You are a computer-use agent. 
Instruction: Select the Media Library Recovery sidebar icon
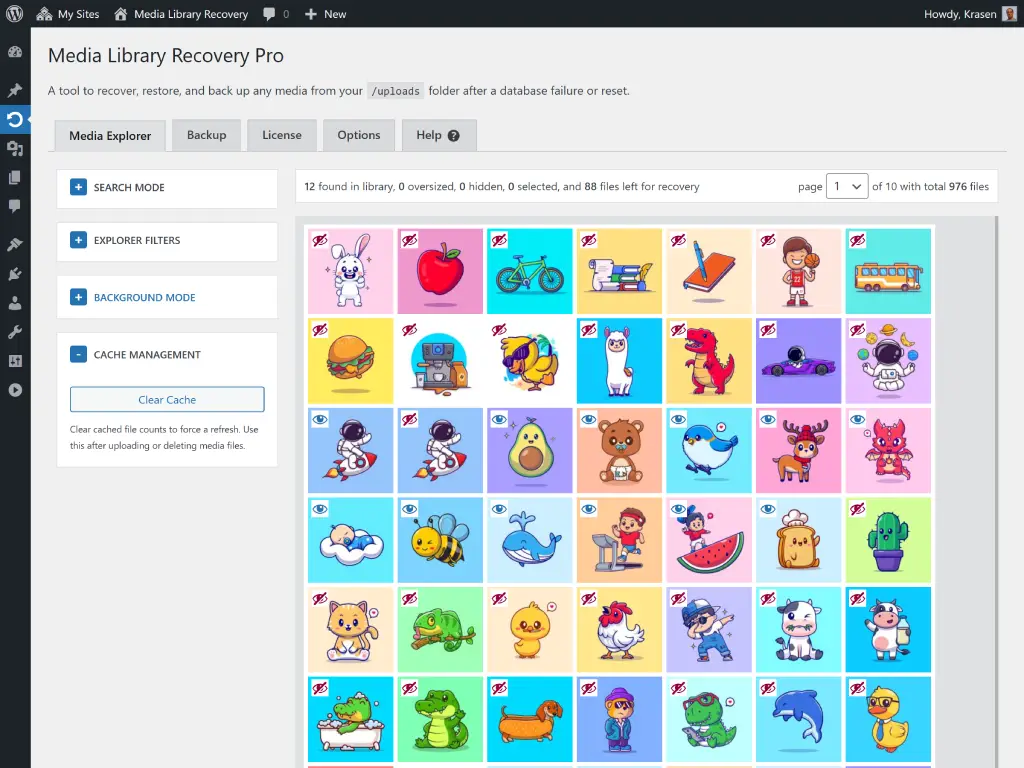click(x=17, y=119)
